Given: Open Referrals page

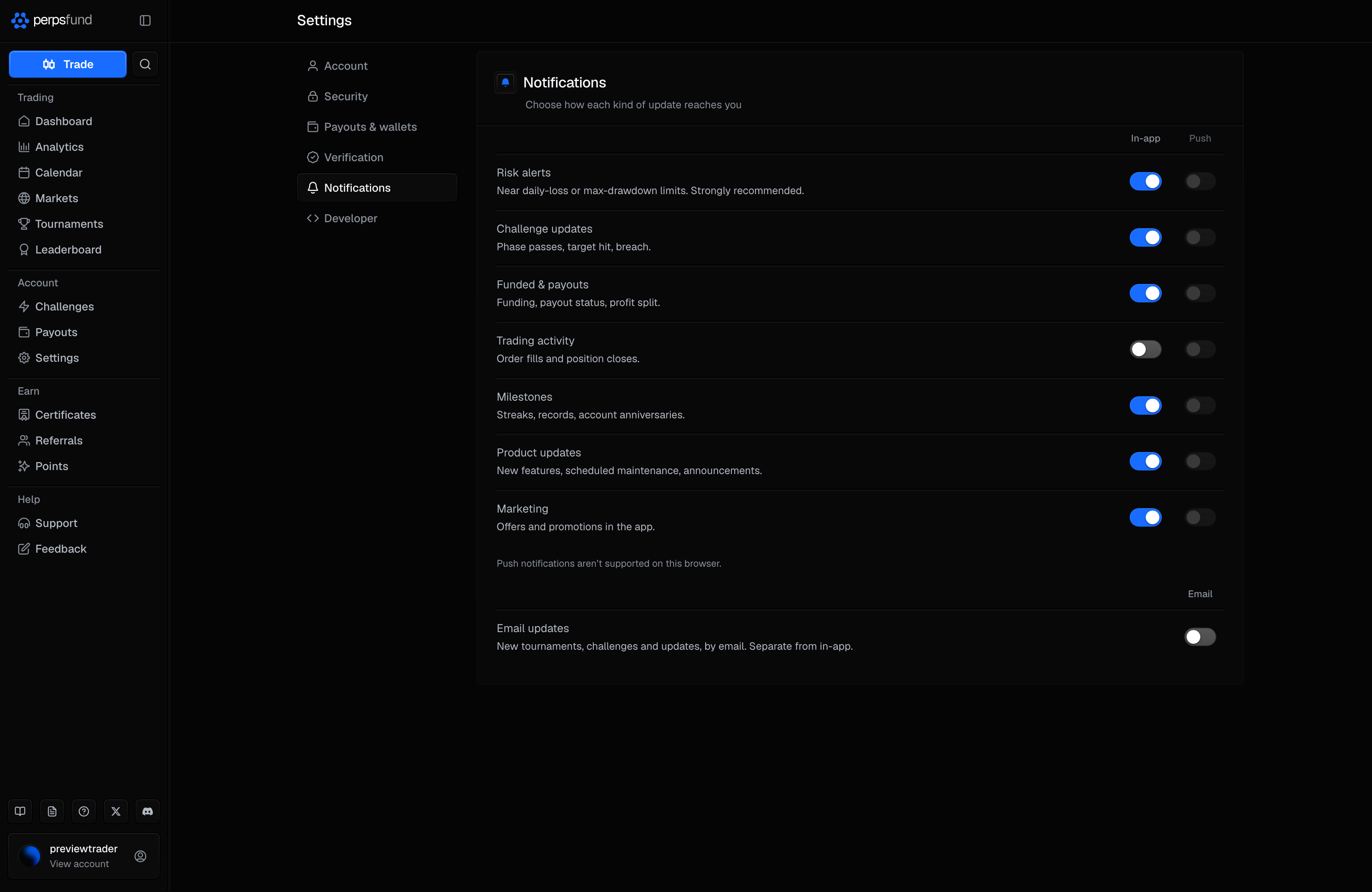Looking at the screenshot, I should tap(83, 440).
